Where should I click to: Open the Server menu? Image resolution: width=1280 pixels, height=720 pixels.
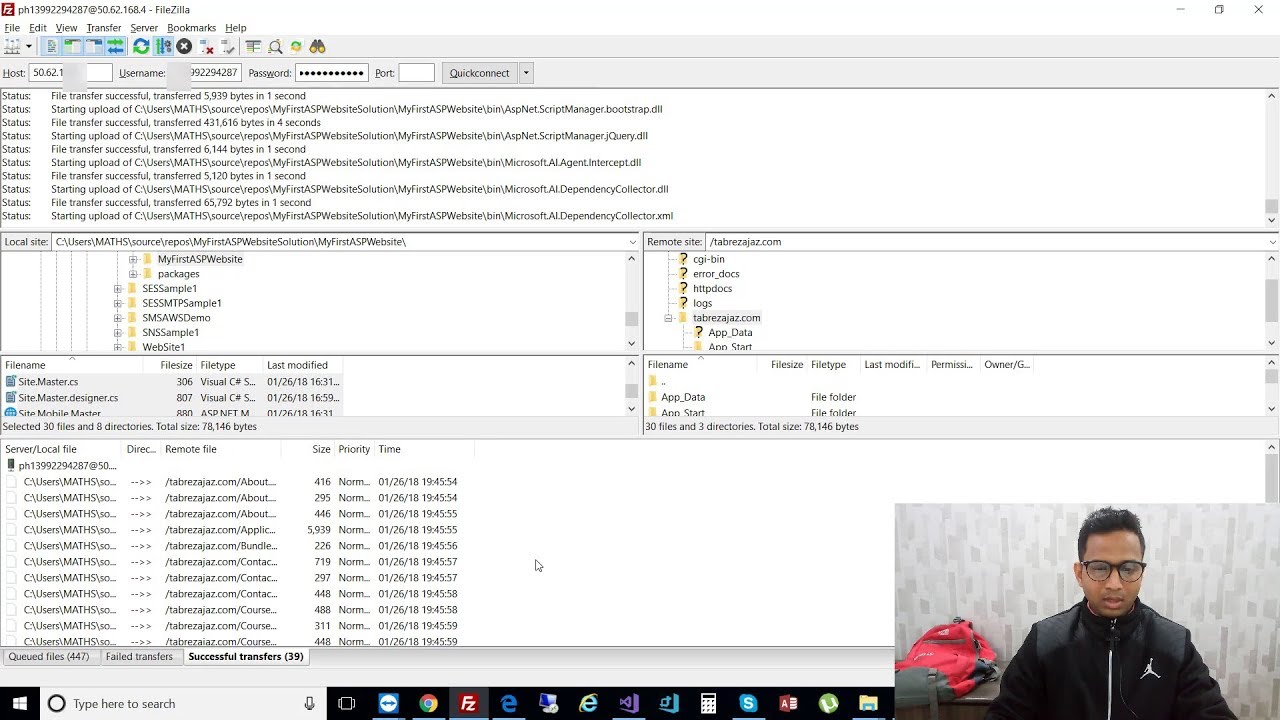tap(144, 28)
